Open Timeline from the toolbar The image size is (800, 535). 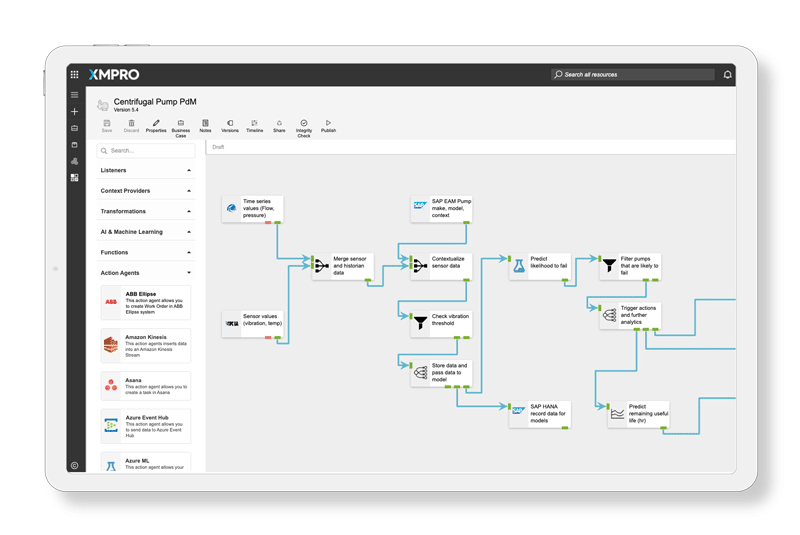(x=255, y=126)
